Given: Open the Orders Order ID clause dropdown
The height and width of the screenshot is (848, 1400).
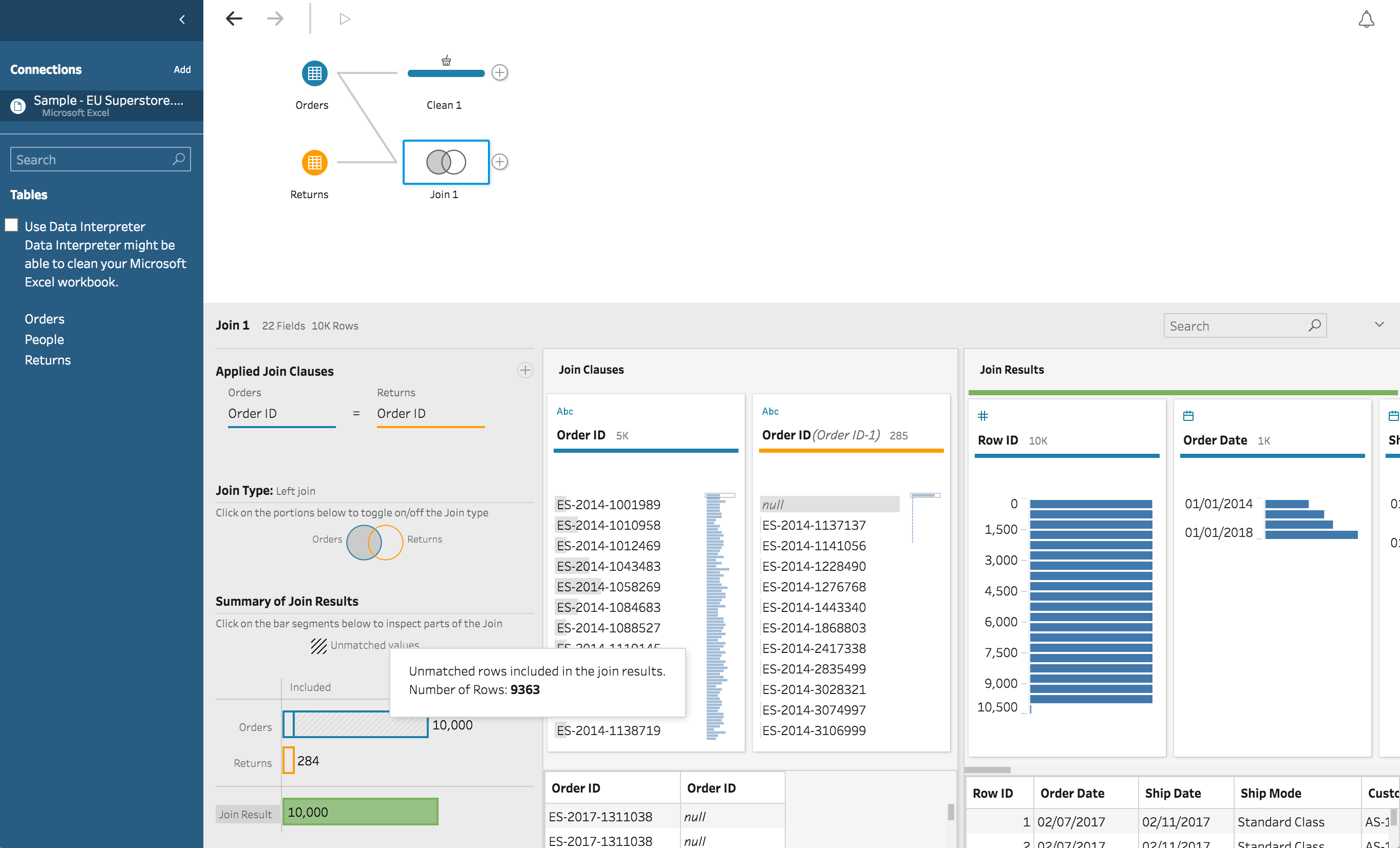Looking at the screenshot, I should (x=281, y=414).
